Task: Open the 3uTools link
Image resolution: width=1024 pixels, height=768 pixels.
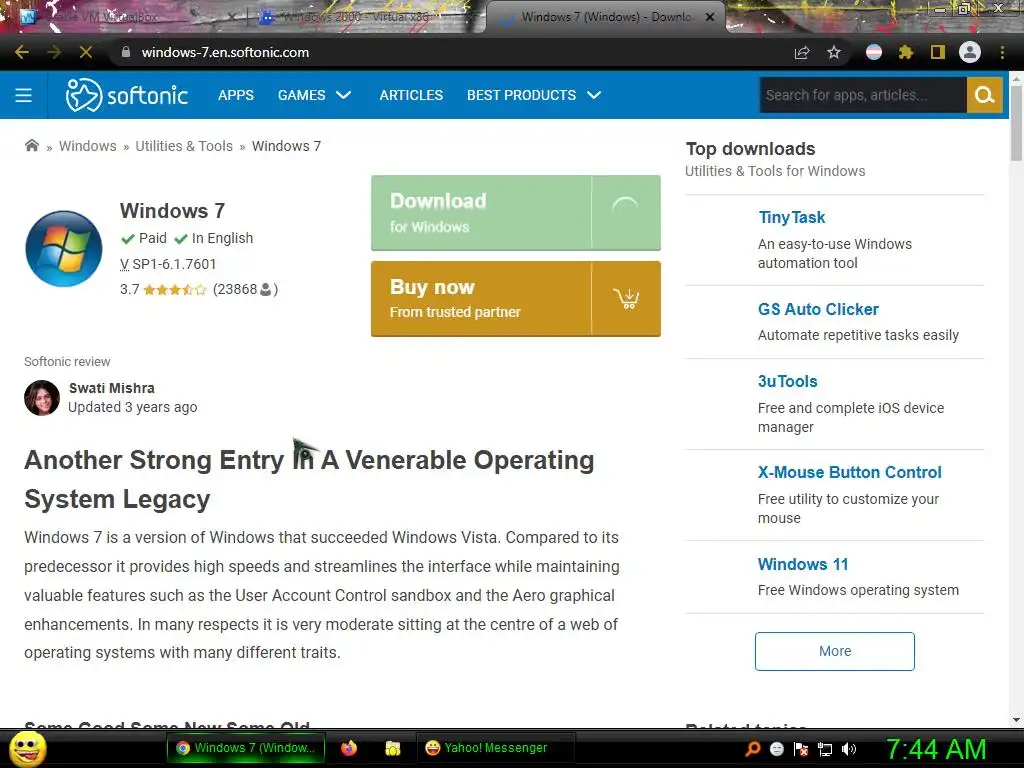Action: click(788, 381)
